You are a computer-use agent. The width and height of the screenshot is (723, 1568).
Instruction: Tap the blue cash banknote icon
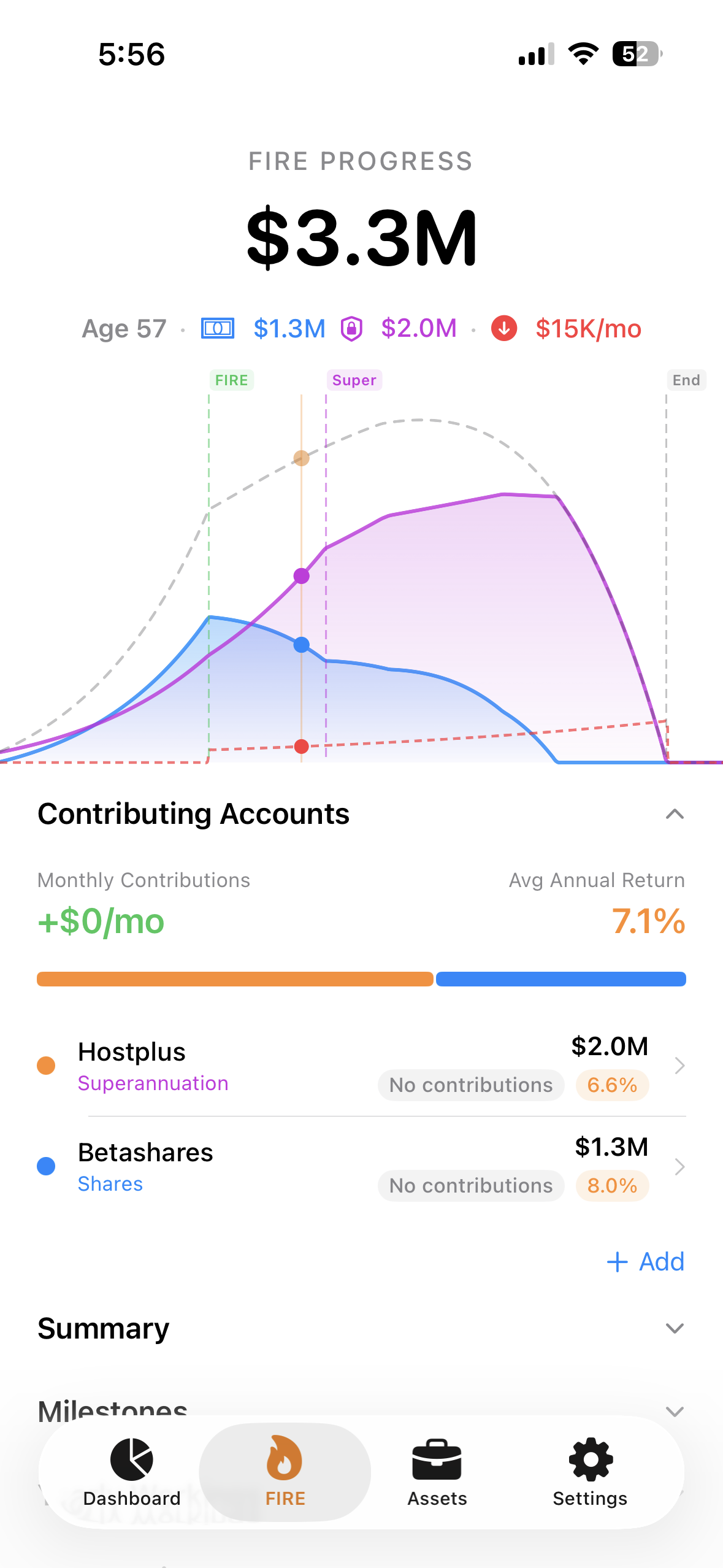coord(217,328)
